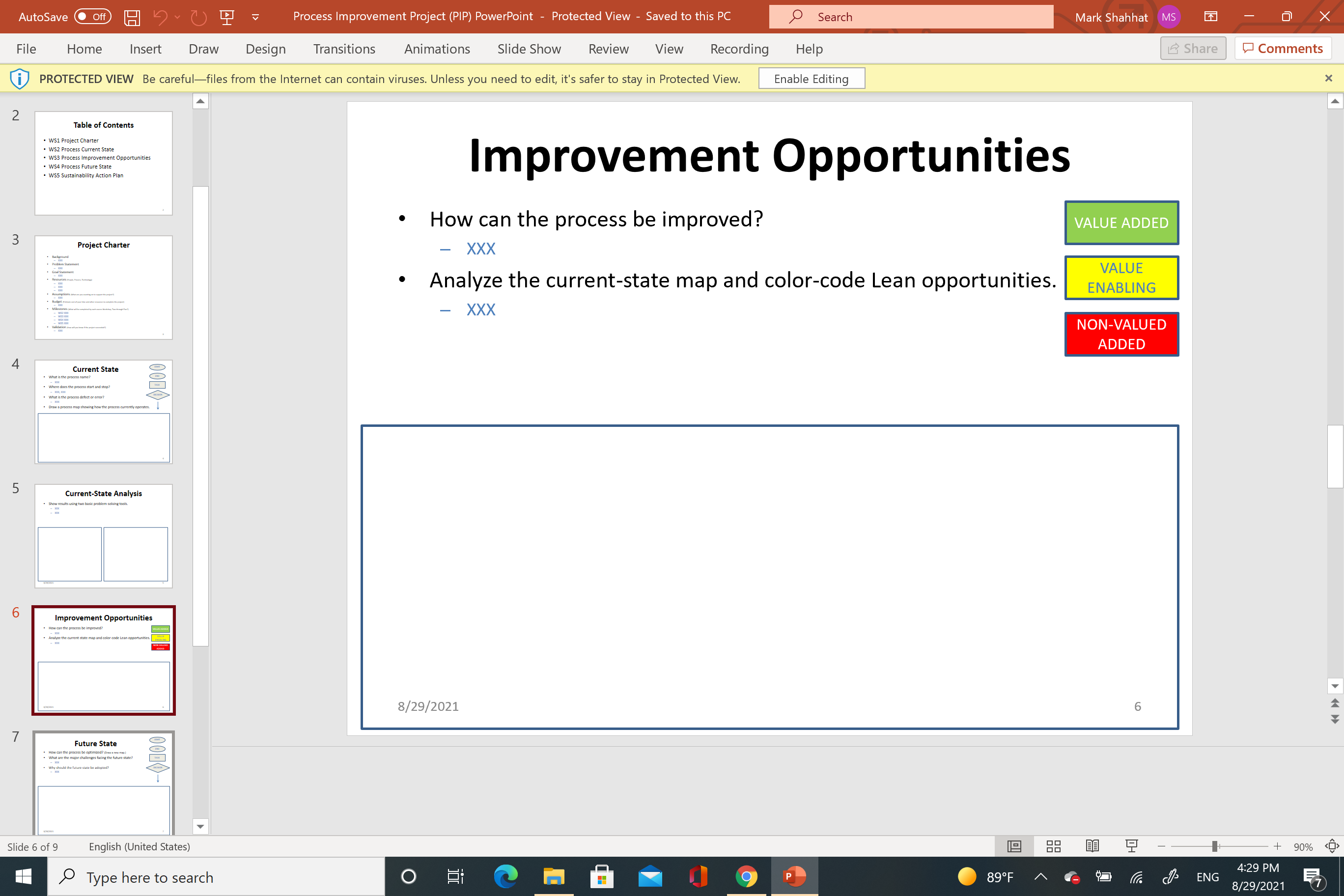This screenshot has width=1344, height=896.
Task: Switch to the Design ribbon tab
Action: tap(265, 49)
